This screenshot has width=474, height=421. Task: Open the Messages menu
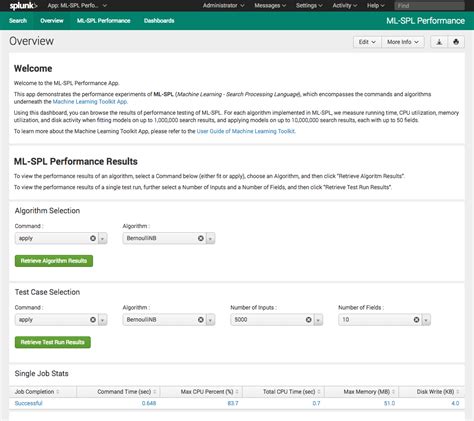[270, 6]
